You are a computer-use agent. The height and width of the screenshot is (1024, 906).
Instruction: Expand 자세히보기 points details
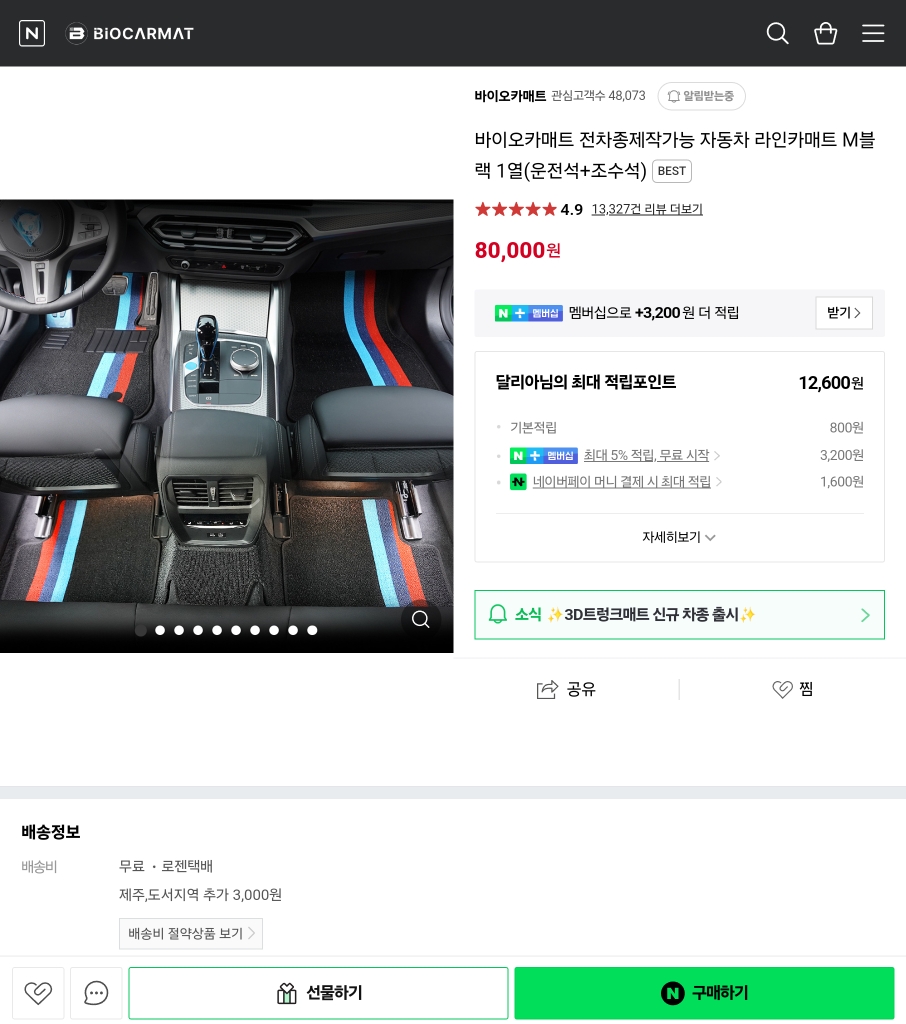(x=679, y=537)
